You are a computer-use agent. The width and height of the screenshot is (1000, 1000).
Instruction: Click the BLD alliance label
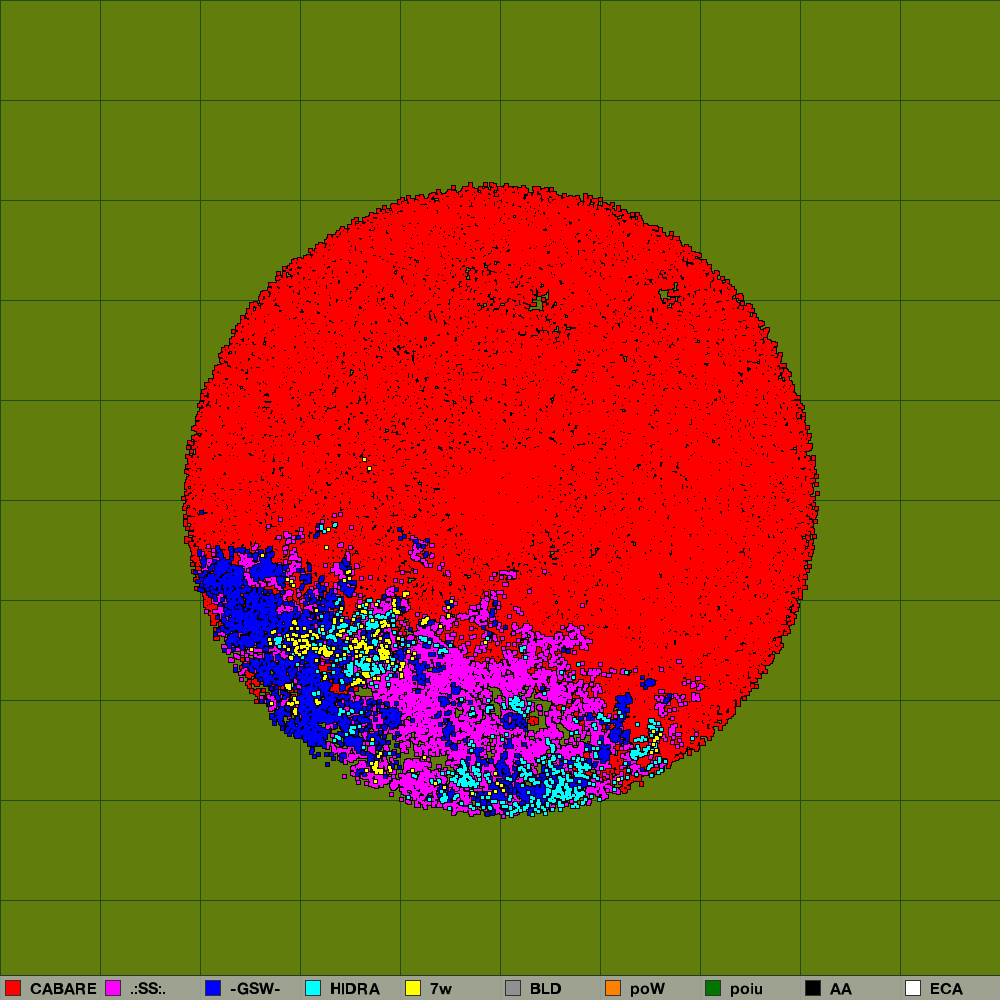coord(545,989)
